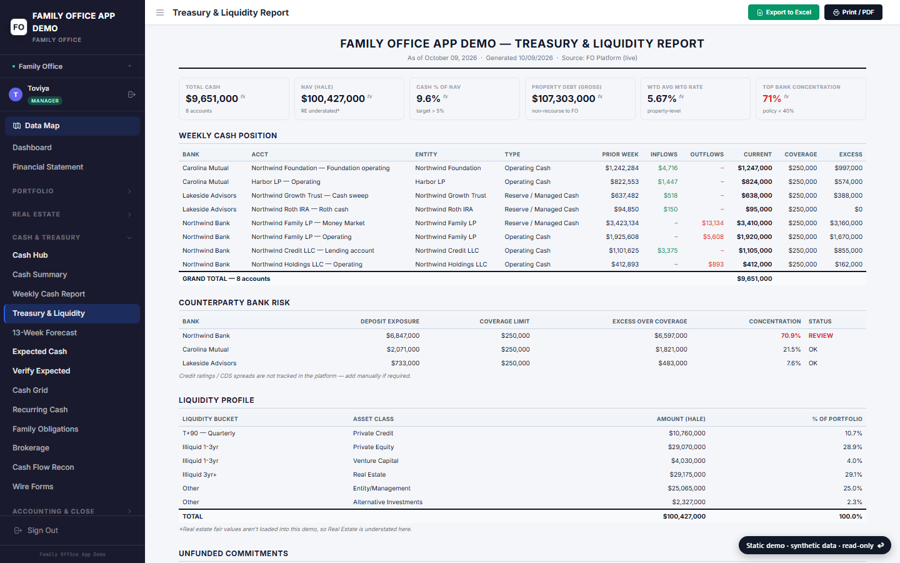
Task: Click the Lakeside Advisors $733,000 exposure
Action: pos(405,363)
